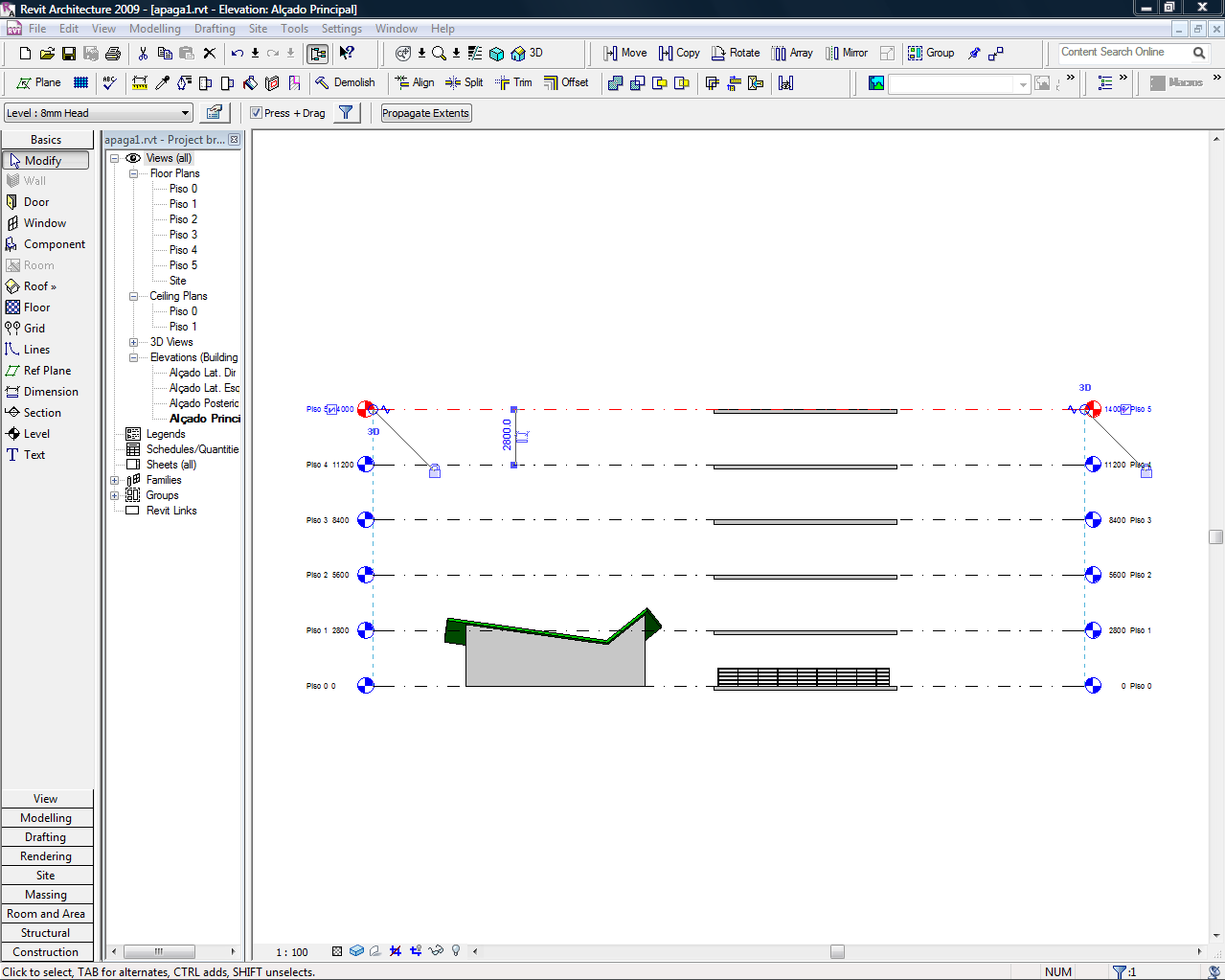Click the Propagate Extents button
Viewport: 1225px width, 980px height.
click(x=425, y=113)
